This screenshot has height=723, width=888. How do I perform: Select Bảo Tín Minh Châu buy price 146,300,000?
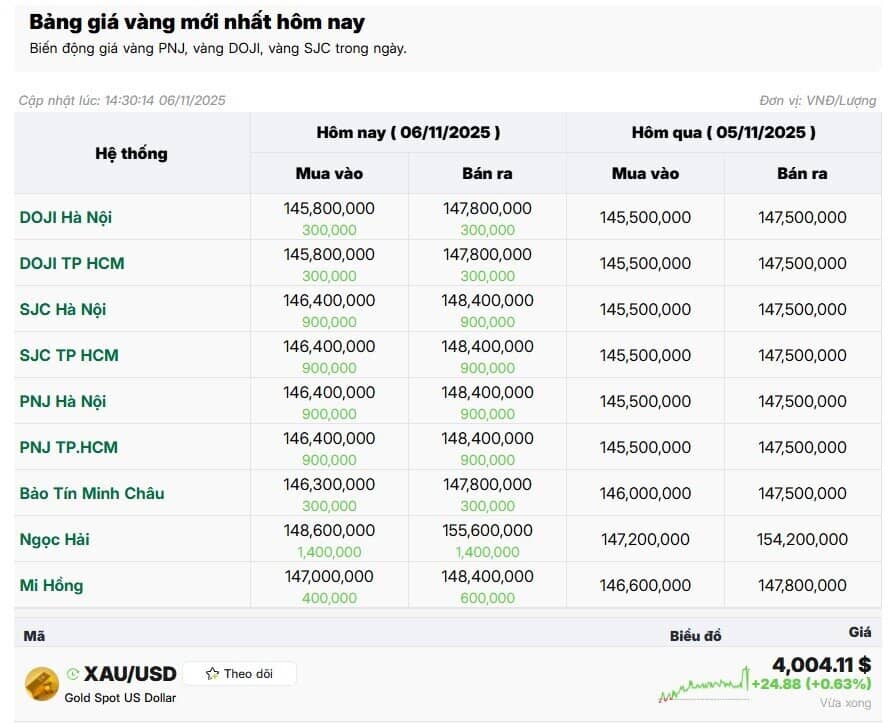click(329, 484)
